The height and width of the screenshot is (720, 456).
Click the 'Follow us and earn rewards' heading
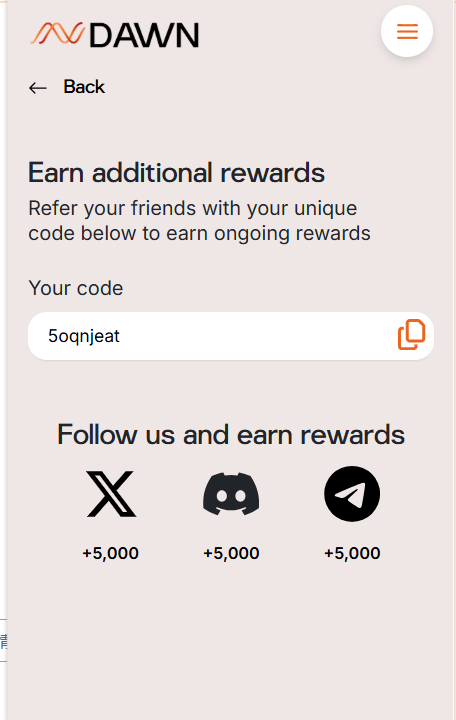coord(231,434)
